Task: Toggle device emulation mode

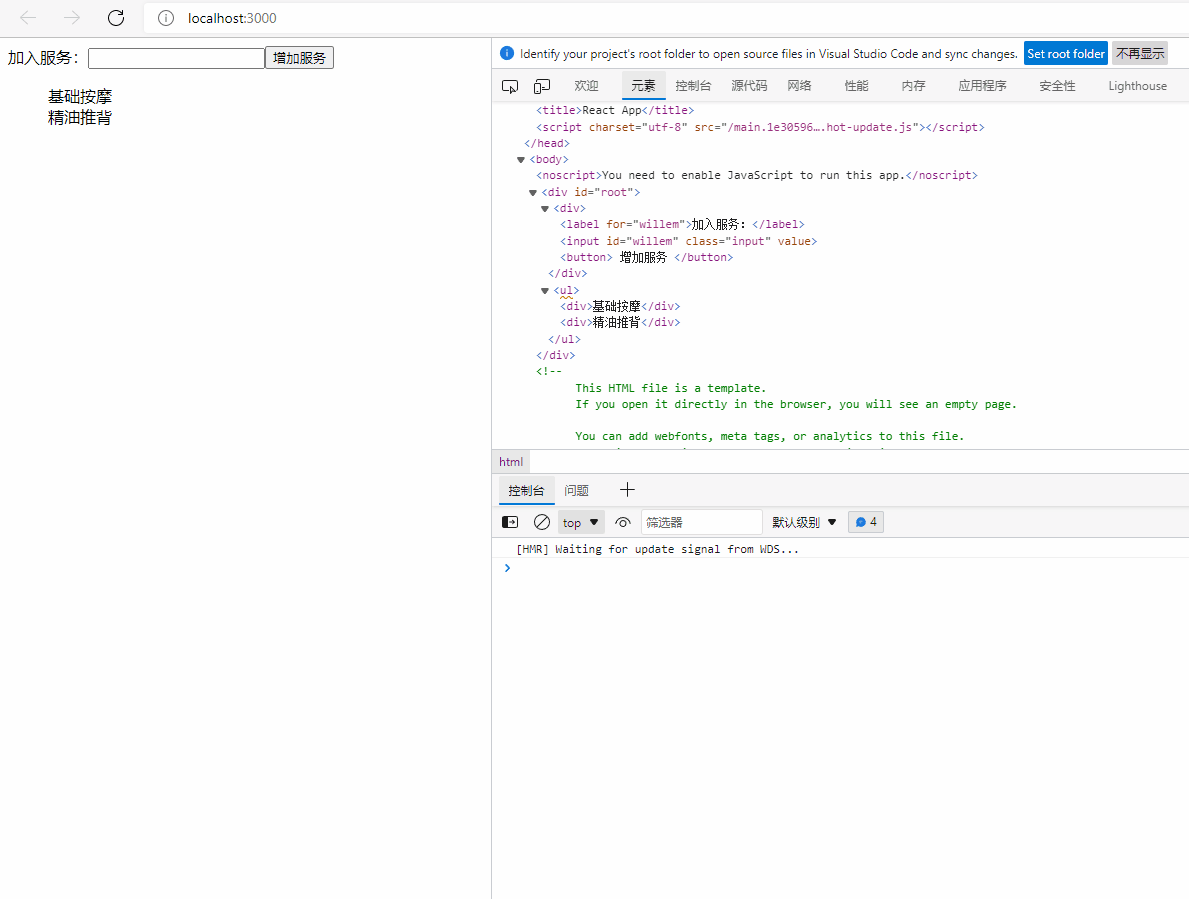Action: pyautogui.click(x=542, y=86)
